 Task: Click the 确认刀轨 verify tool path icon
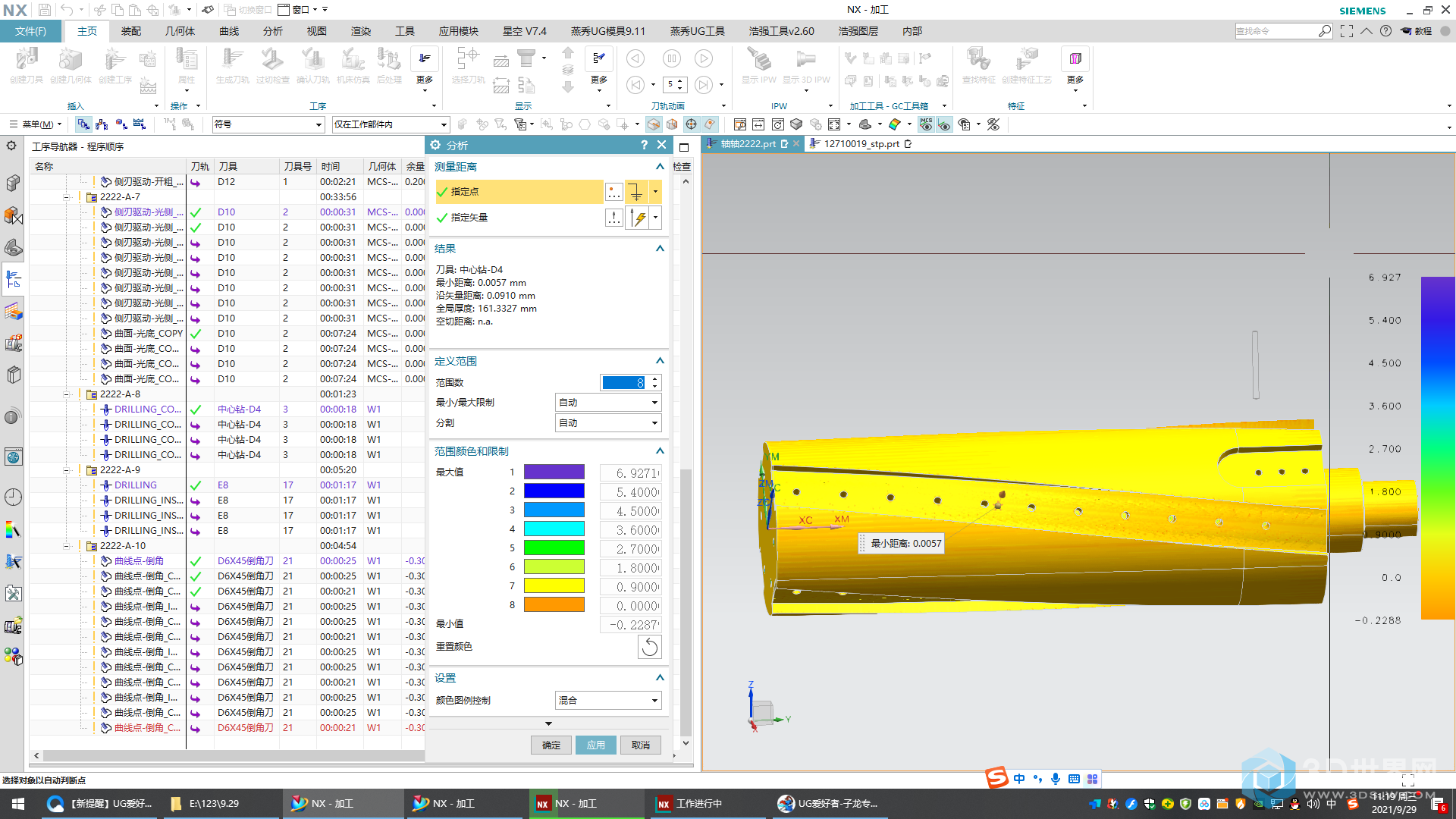point(312,65)
